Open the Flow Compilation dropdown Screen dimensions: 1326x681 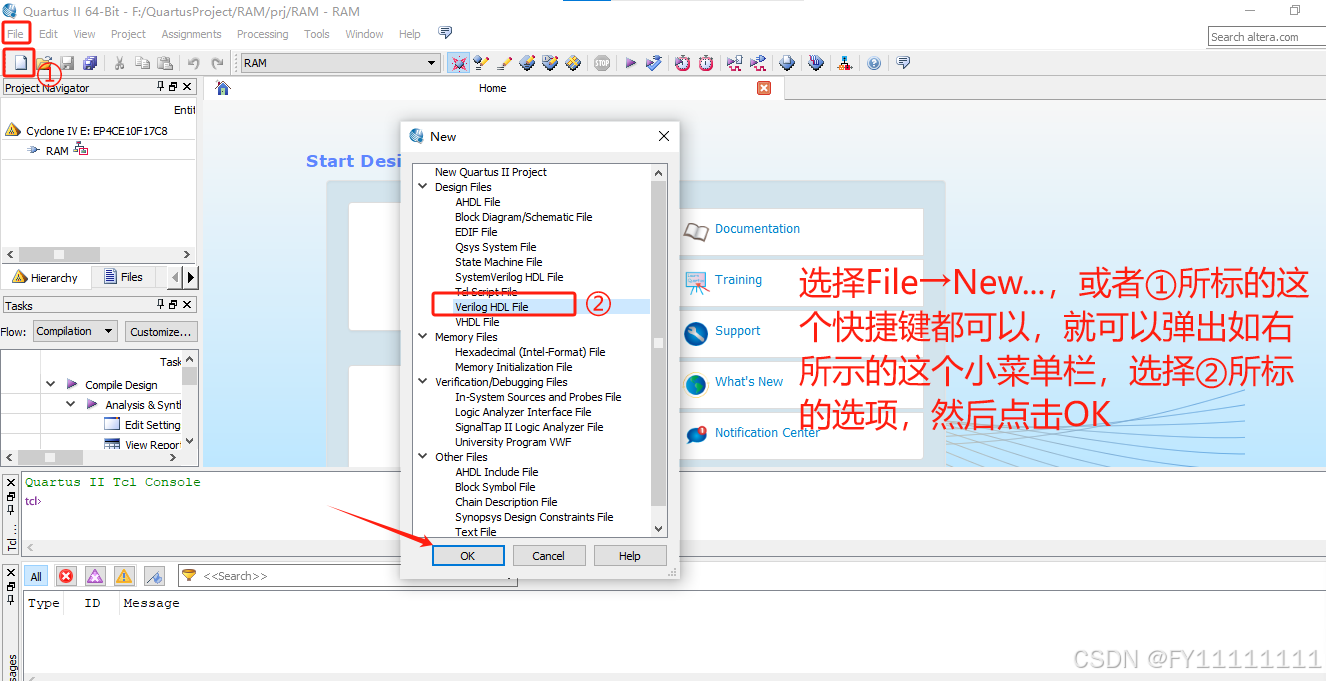[x=75, y=331]
